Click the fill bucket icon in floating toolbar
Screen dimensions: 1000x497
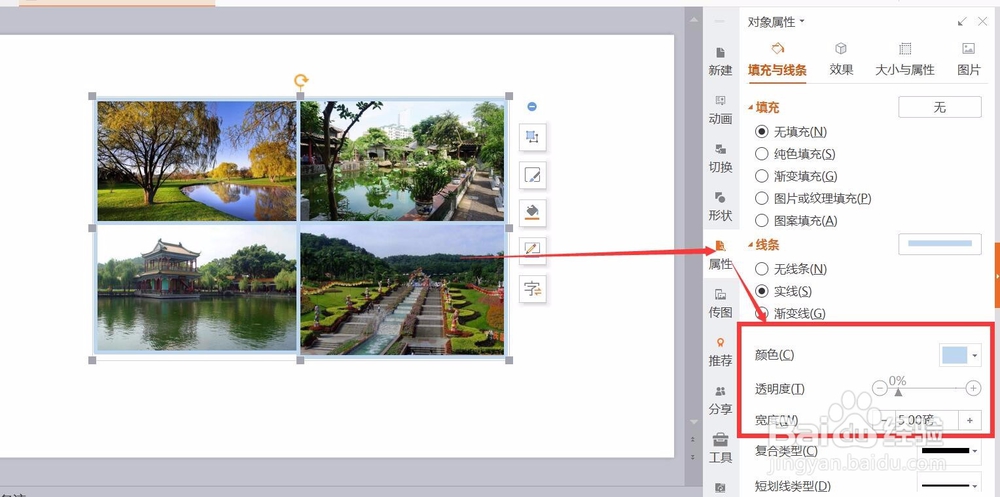click(x=533, y=211)
